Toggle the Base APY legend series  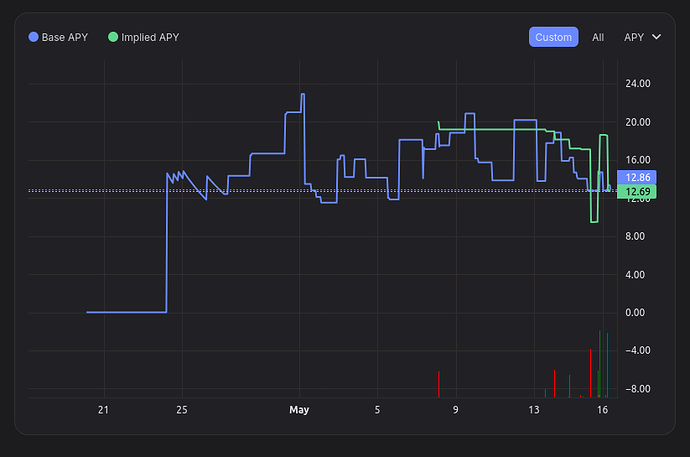click(58, 37)
